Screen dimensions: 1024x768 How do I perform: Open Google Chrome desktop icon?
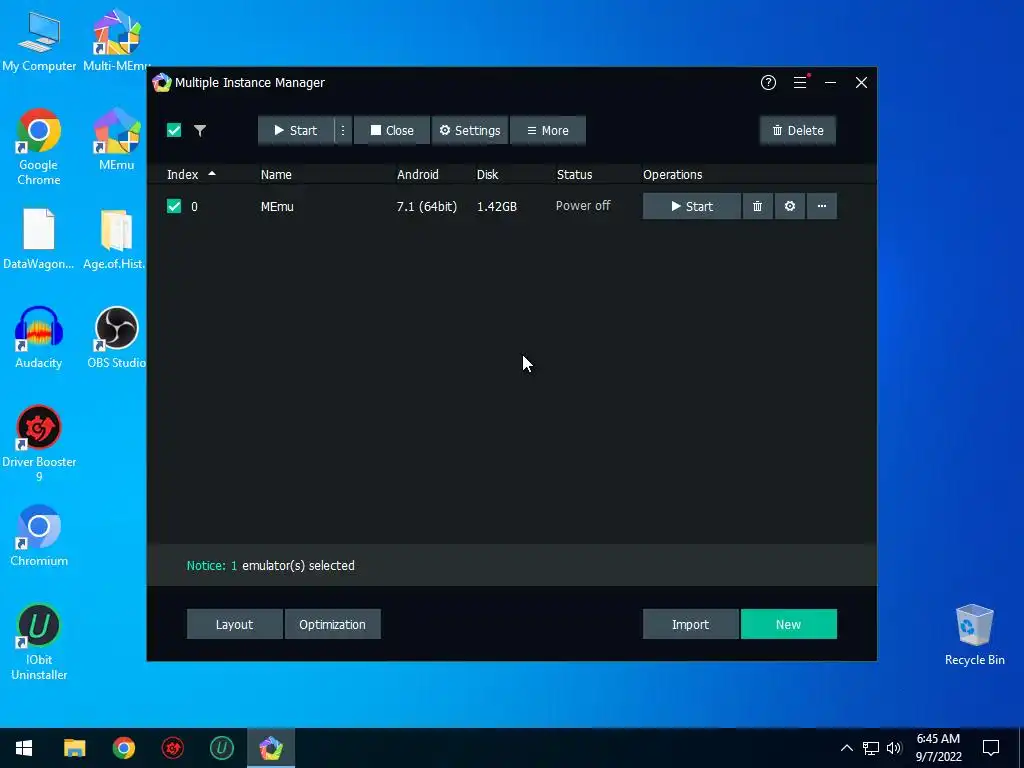click(x=39, y=147)
